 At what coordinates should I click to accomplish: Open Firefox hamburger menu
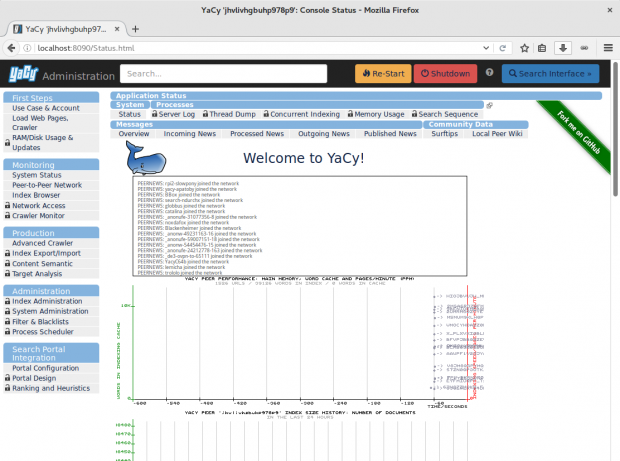click(x=608, y=48)
